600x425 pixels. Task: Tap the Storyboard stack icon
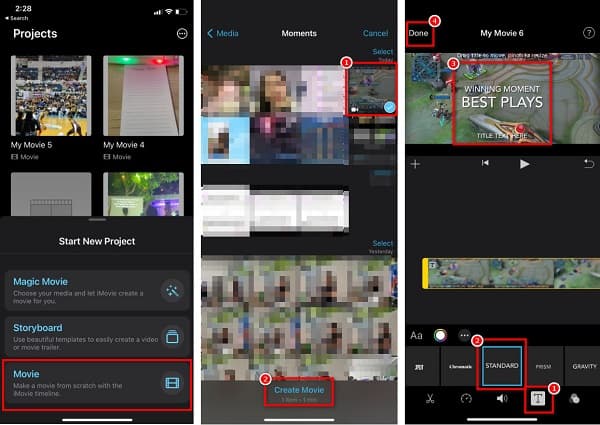tap(173, 337)
